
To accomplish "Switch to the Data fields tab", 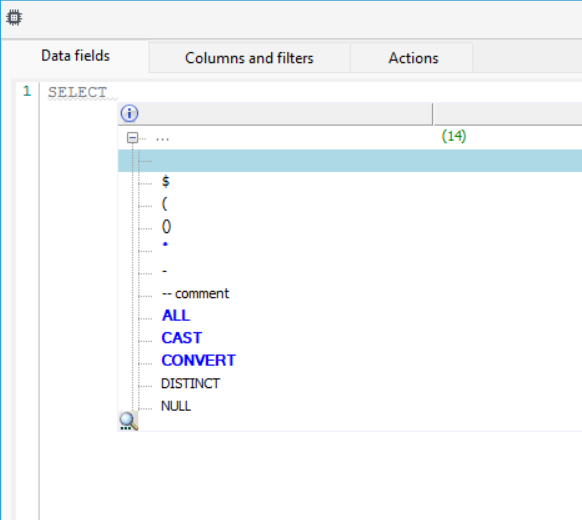I will pos(75,56).
